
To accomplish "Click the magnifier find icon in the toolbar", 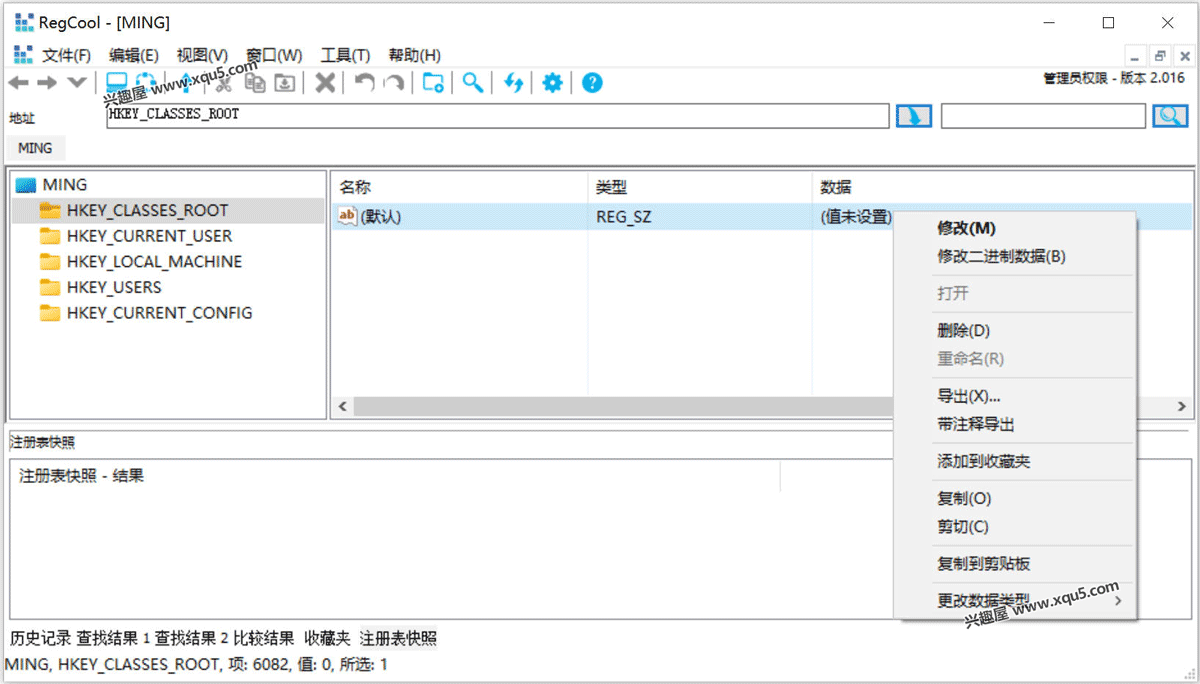I will [473, 83].
